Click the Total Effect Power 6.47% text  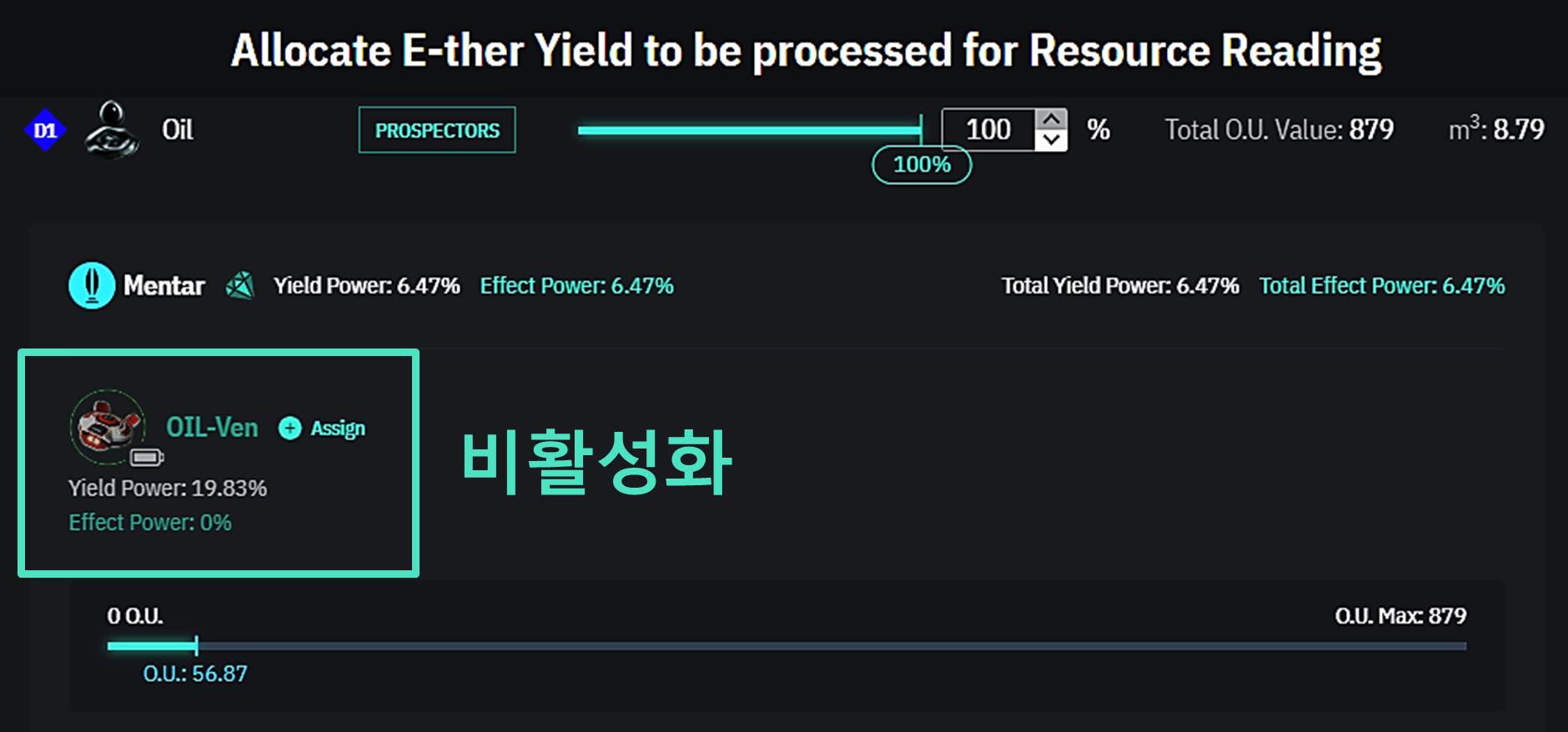pyautogui.click(x=1382, y=286)
